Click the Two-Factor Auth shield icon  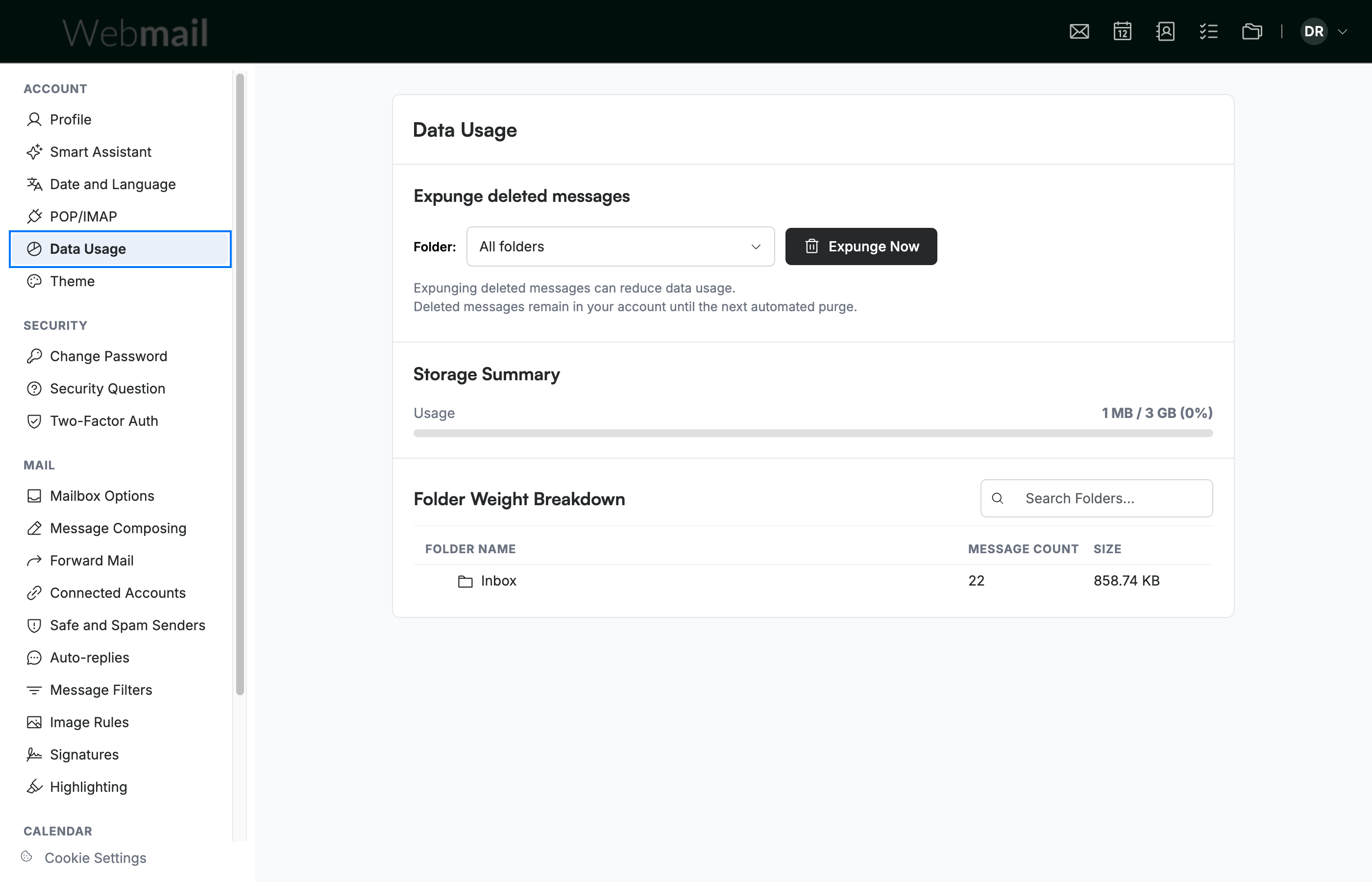pos(34,421)
